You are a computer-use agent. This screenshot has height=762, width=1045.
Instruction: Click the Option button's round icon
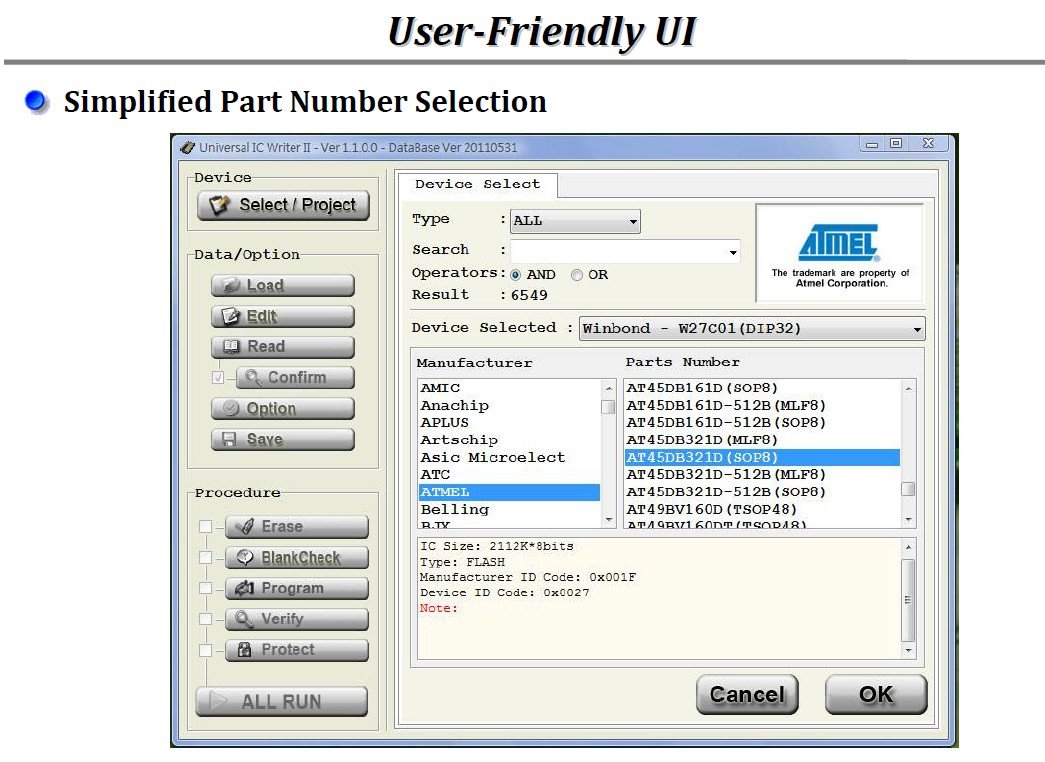231,408
